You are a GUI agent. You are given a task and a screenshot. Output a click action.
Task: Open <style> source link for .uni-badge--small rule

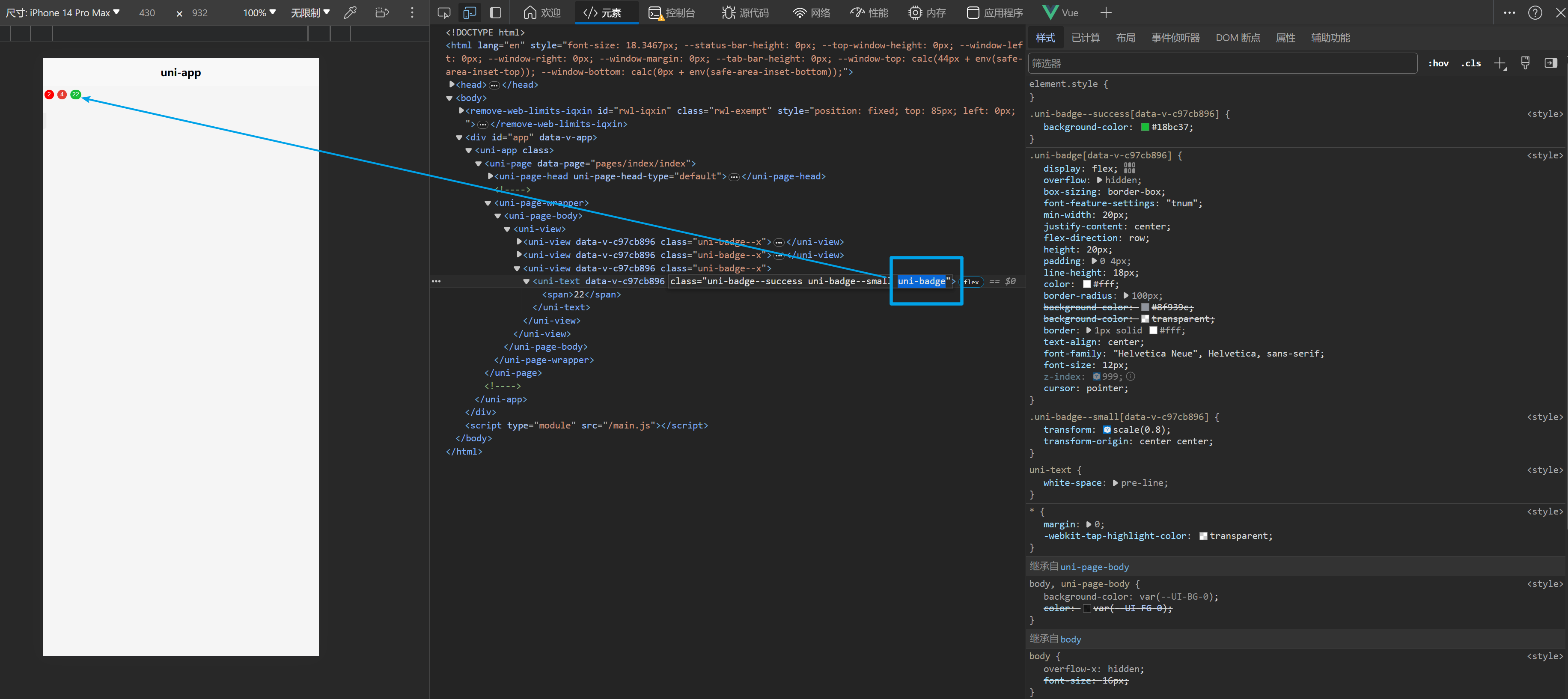tap(1544, 417)
